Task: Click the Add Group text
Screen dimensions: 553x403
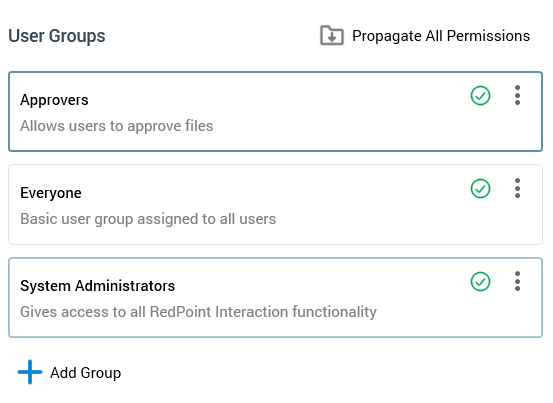Action: click(86, 373)
